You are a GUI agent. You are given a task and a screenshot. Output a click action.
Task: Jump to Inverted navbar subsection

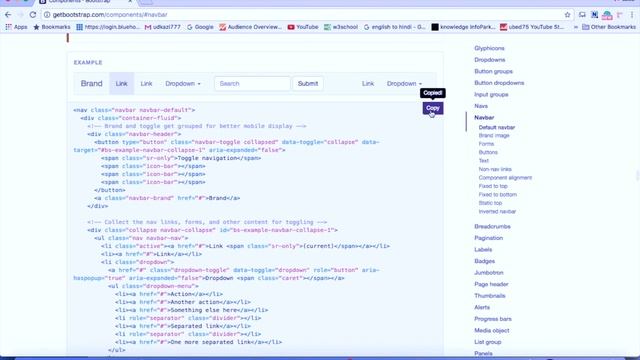(x=497, y=211)
